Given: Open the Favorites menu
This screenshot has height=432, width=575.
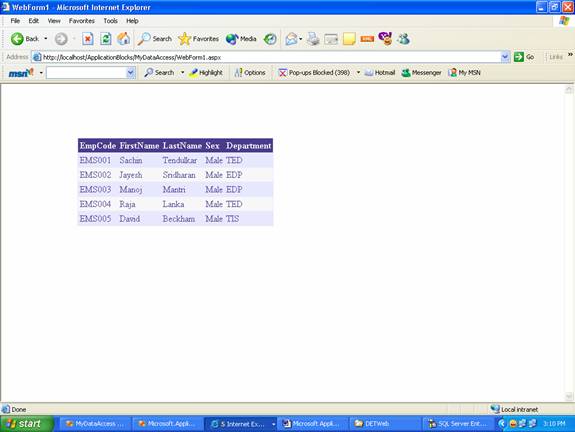Looking at the screenshot, I should click(81, 21).
